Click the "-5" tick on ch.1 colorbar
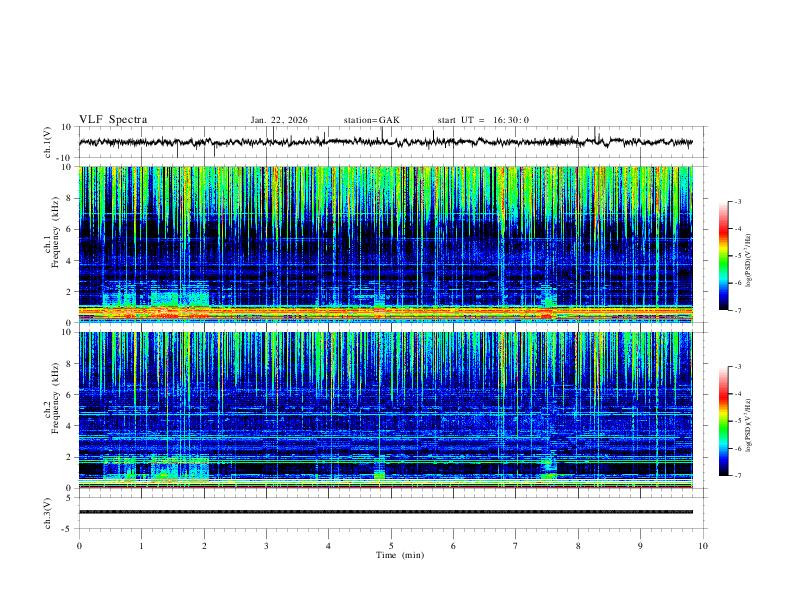This screenshot has width=792, height=612. [738, 256]
